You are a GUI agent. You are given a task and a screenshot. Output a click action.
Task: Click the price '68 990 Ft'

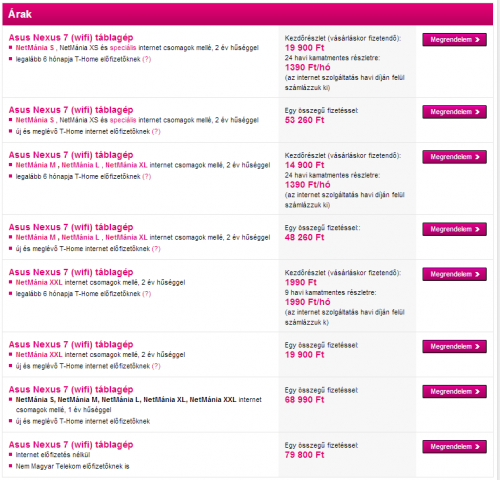coord(304,400)
